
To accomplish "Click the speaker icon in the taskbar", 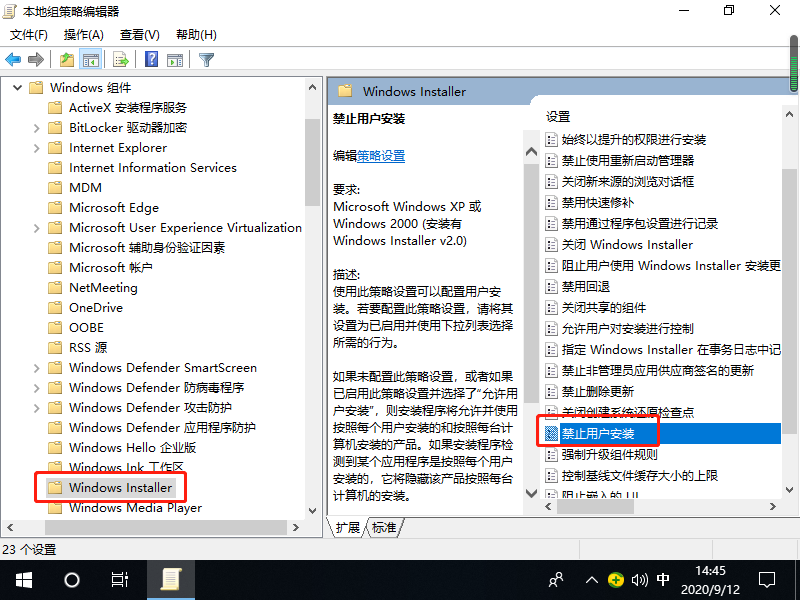I will coord(638,579).
